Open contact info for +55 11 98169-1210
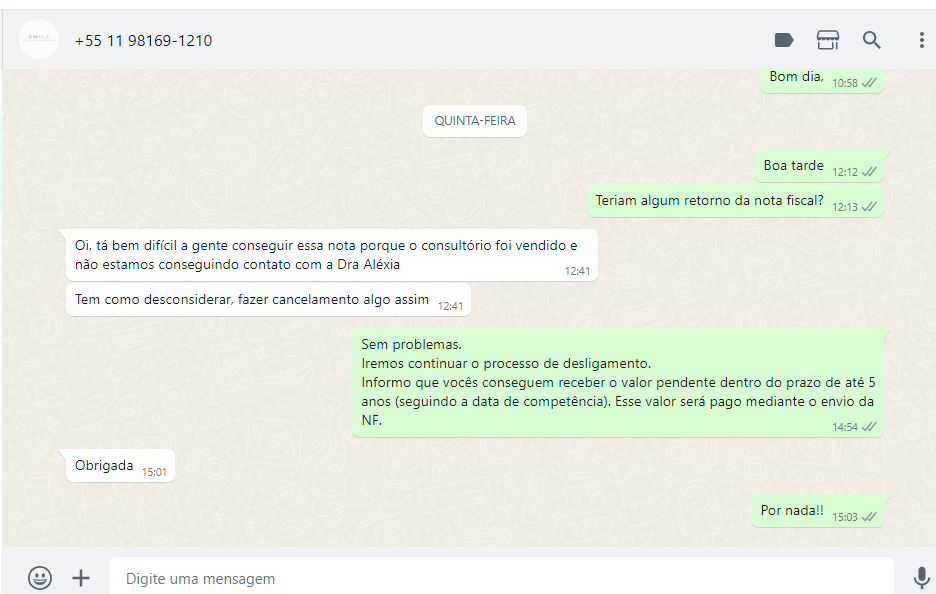Image resolution: width=936 pixels, height=594 pixels. tap(143, 41)
